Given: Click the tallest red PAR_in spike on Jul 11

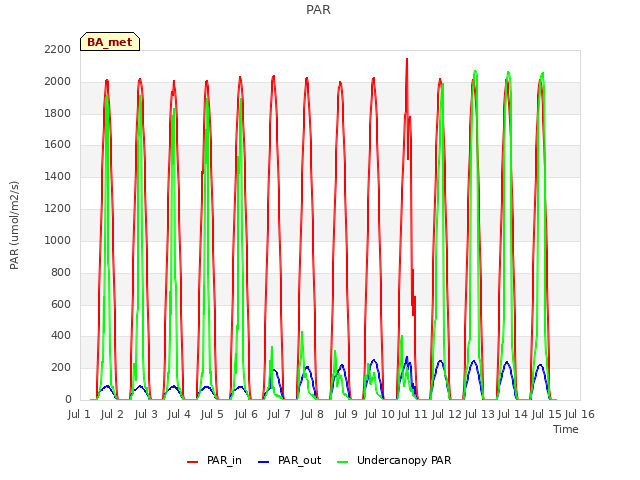Looking at the screenshot, I should click(x=407, y=60).
